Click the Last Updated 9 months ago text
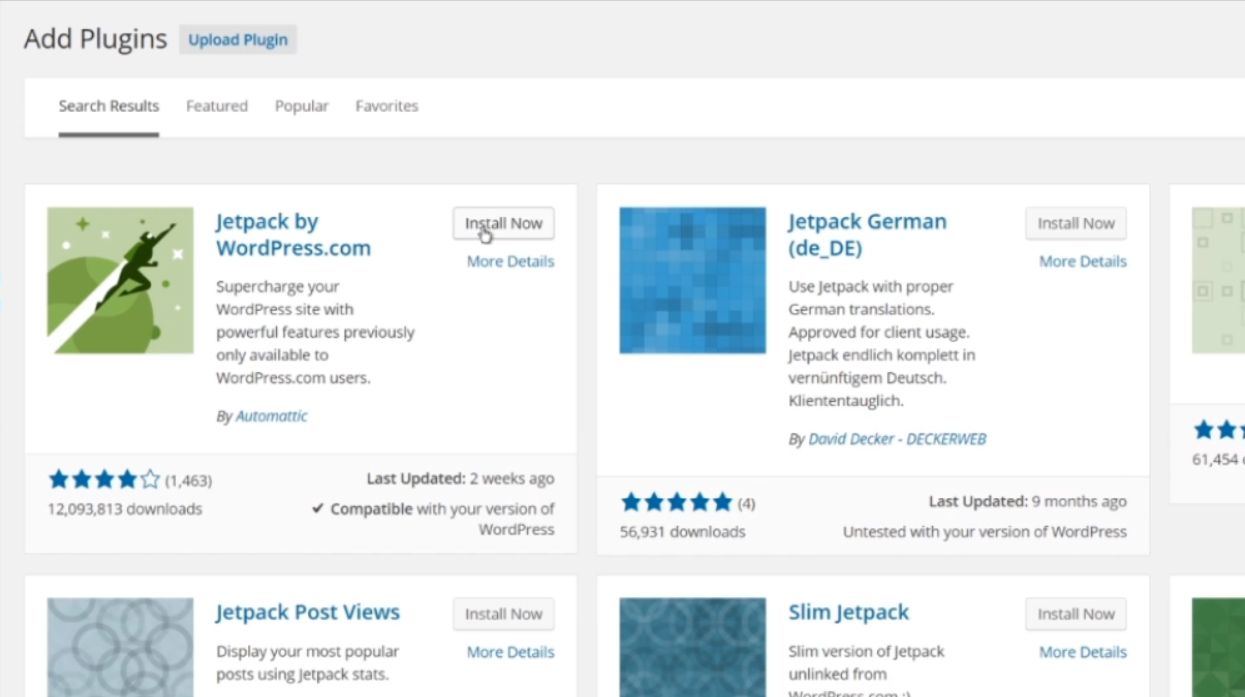The height and width of the screenshot is (697, 1245). pyautogui.click(x=1028, y=502)
